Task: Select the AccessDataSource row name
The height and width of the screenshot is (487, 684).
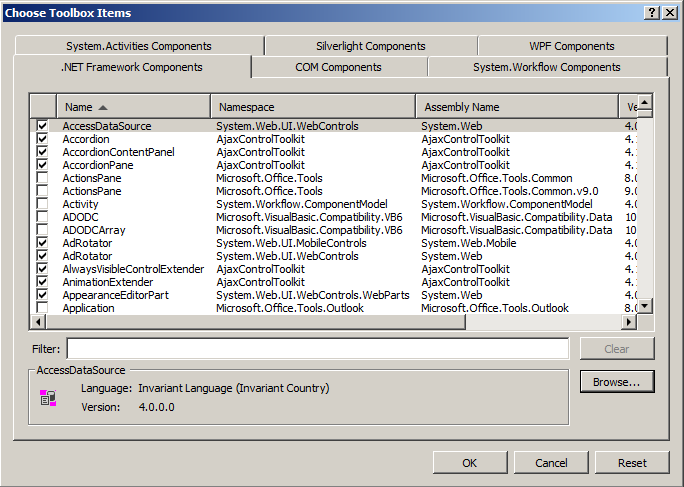Action: pos(107,126)
